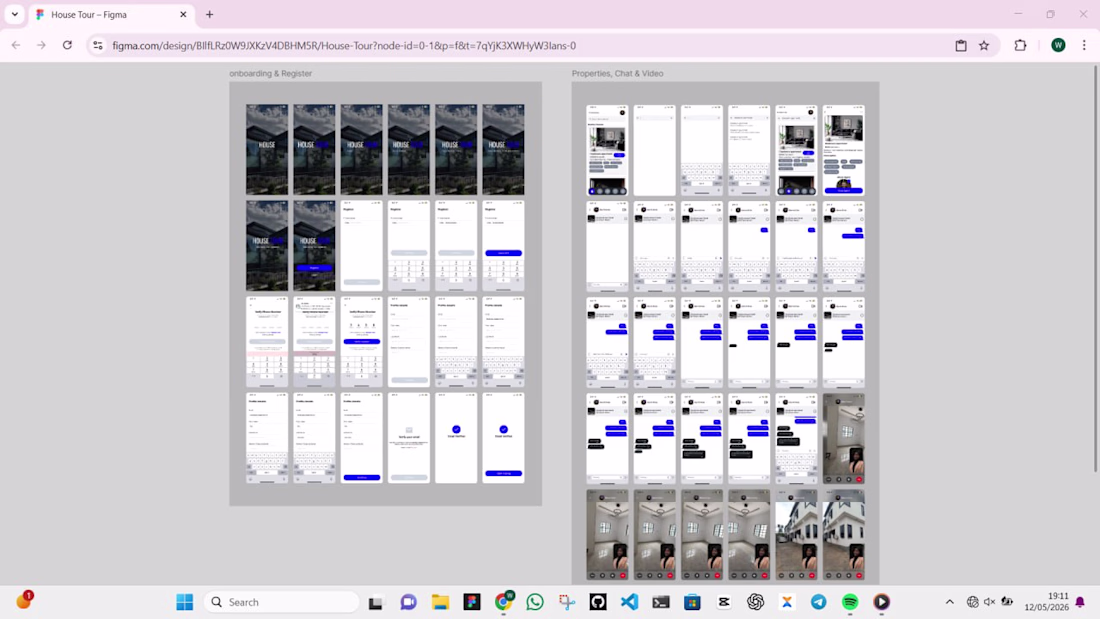Open File Explorer from the taskbar
The width and height of the screenshot is (1100, 619).
click(x=440, y=602)
